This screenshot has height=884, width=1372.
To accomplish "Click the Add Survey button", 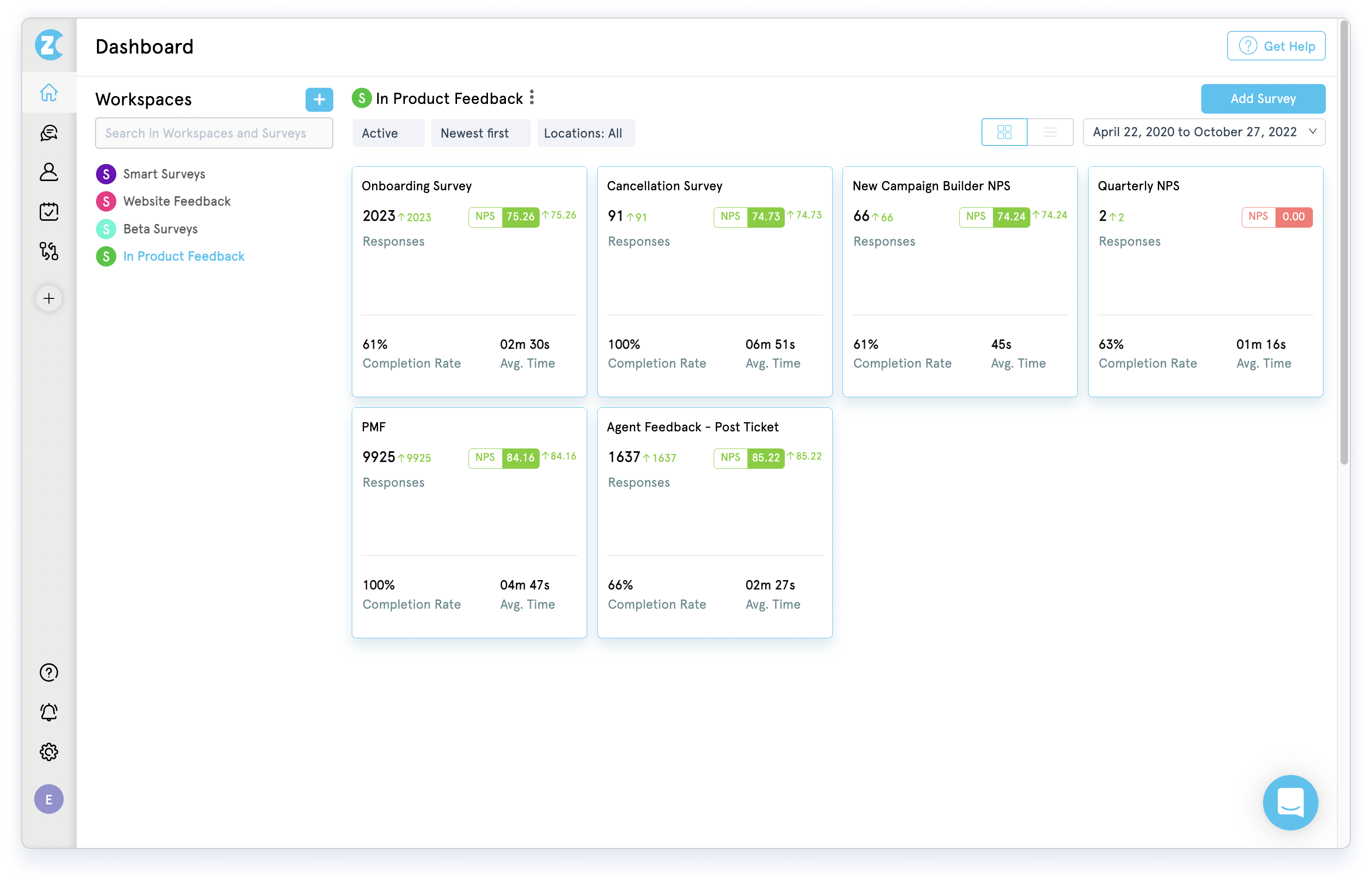I will tap(1263, 98).
